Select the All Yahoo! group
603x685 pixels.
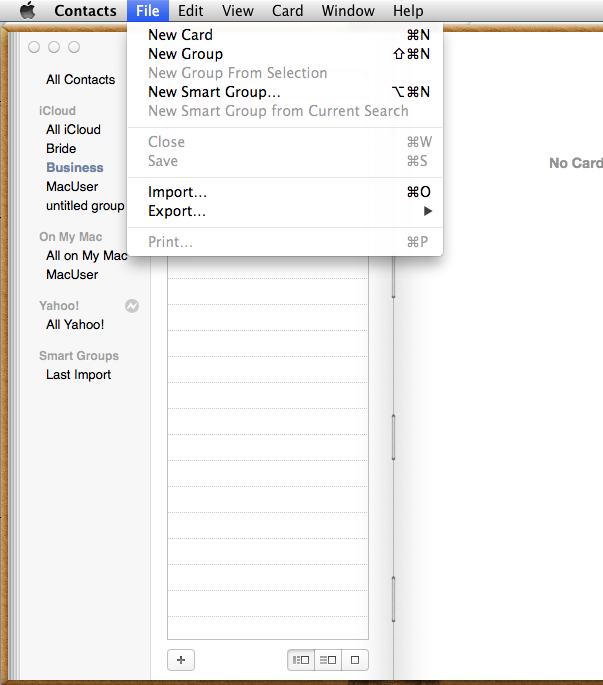point(75,325)
